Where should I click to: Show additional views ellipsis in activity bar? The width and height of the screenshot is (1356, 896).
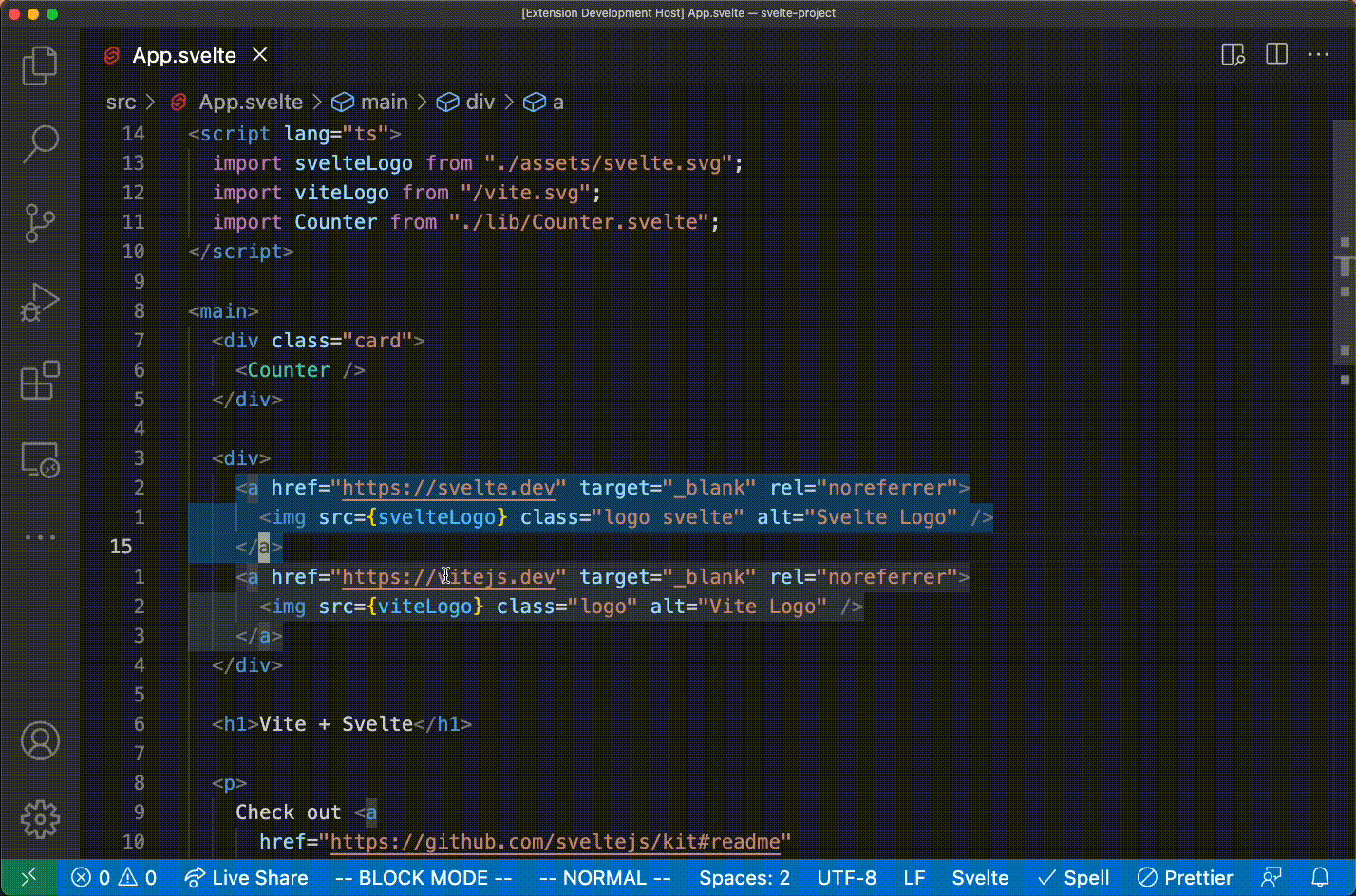point(40,537)
